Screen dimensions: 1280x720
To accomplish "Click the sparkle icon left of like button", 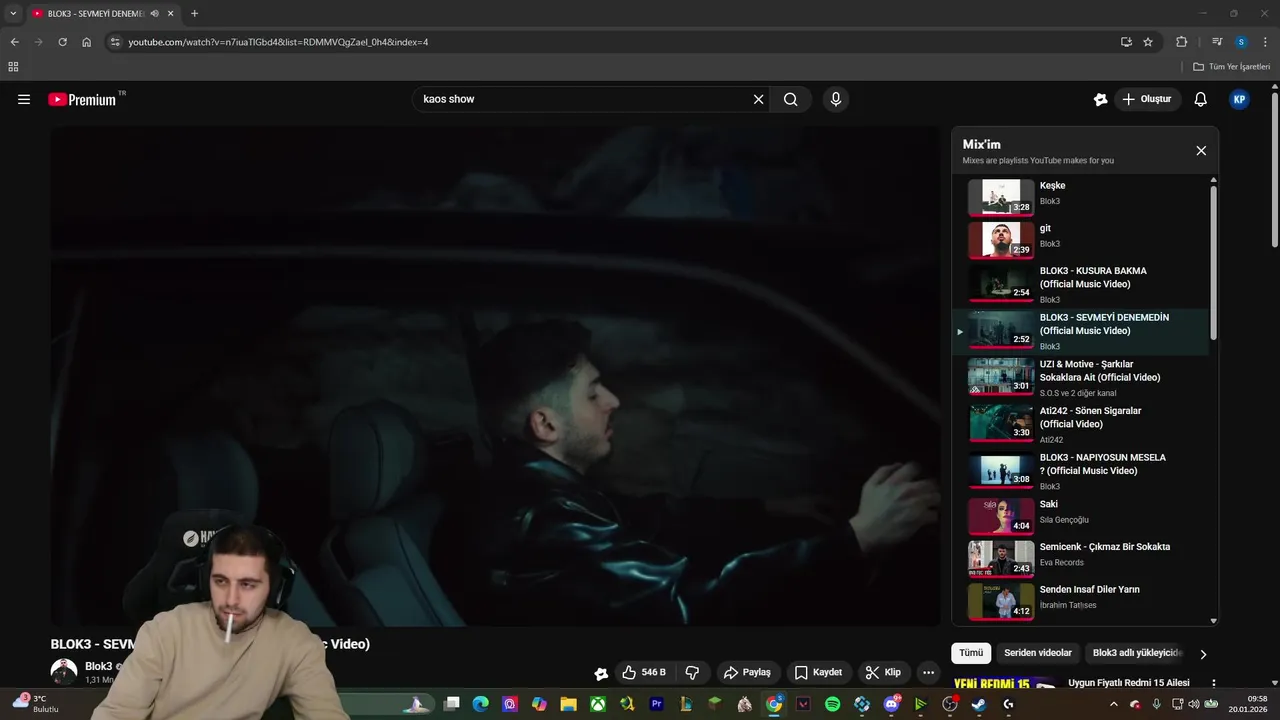I will (x=600, y=673).
